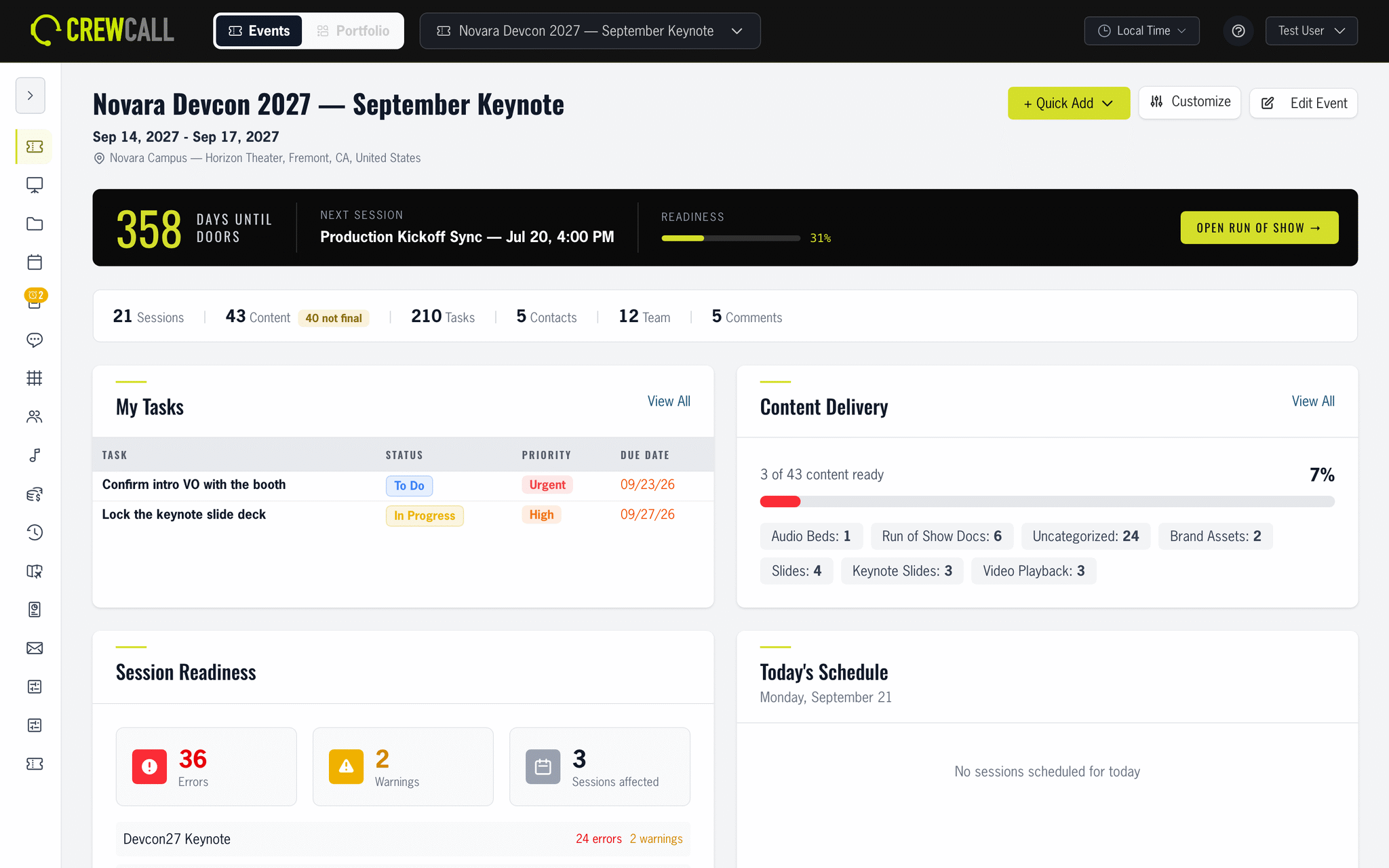The height and width of the screenshot is (868, 1389).
Task: Open the Quick Add dropdown
Action: coord(1069,103)
